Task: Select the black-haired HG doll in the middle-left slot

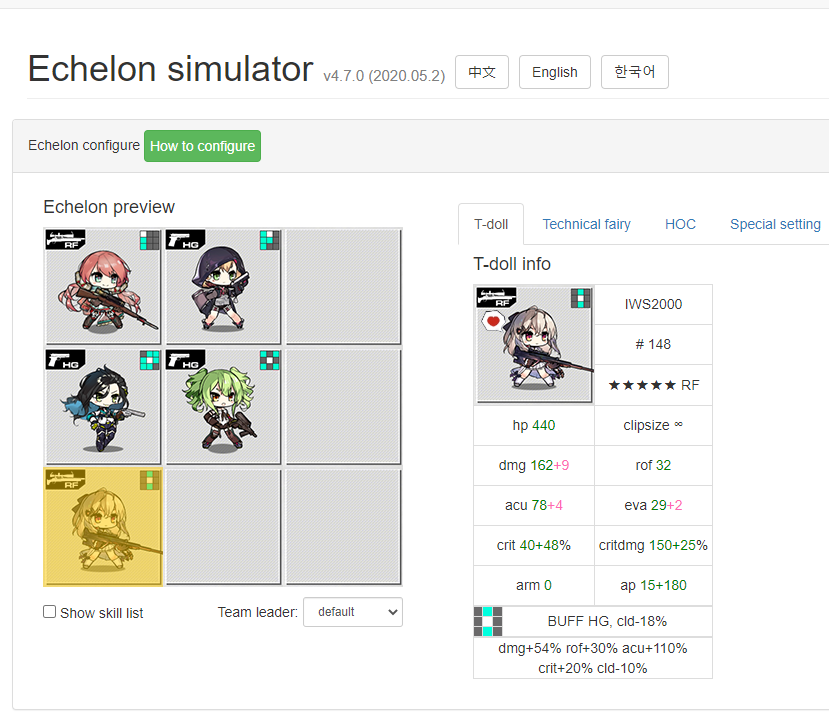Action: 103,407
